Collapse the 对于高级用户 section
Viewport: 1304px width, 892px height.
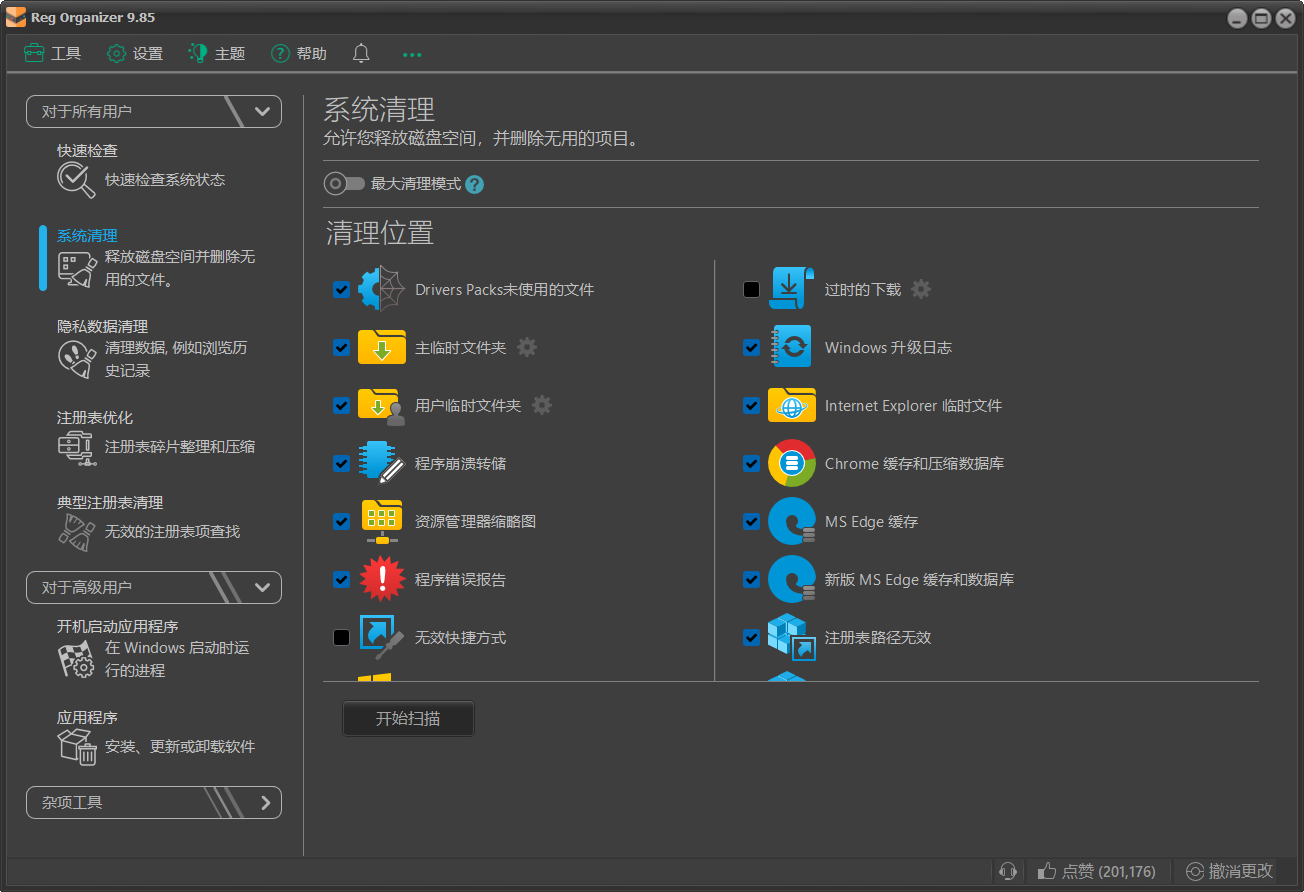154,587
